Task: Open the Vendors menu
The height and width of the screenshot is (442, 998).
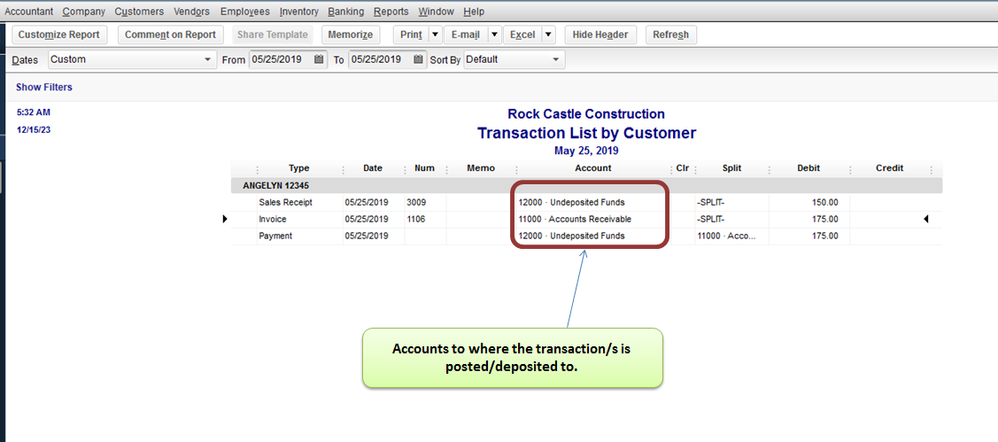Action: pos(192,11)
